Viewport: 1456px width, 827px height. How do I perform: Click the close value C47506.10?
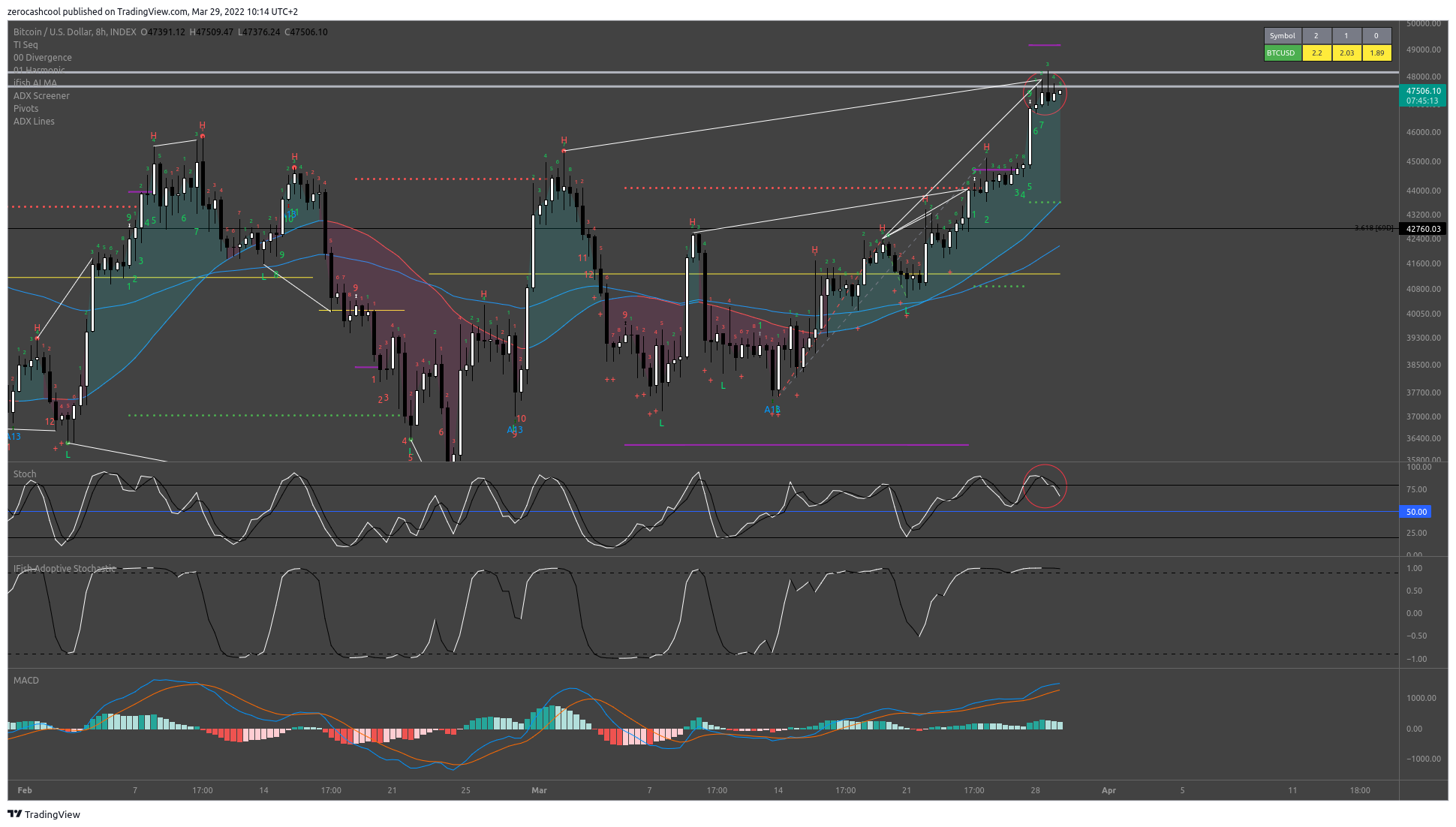pyautogui.click(x=306, y=32)
